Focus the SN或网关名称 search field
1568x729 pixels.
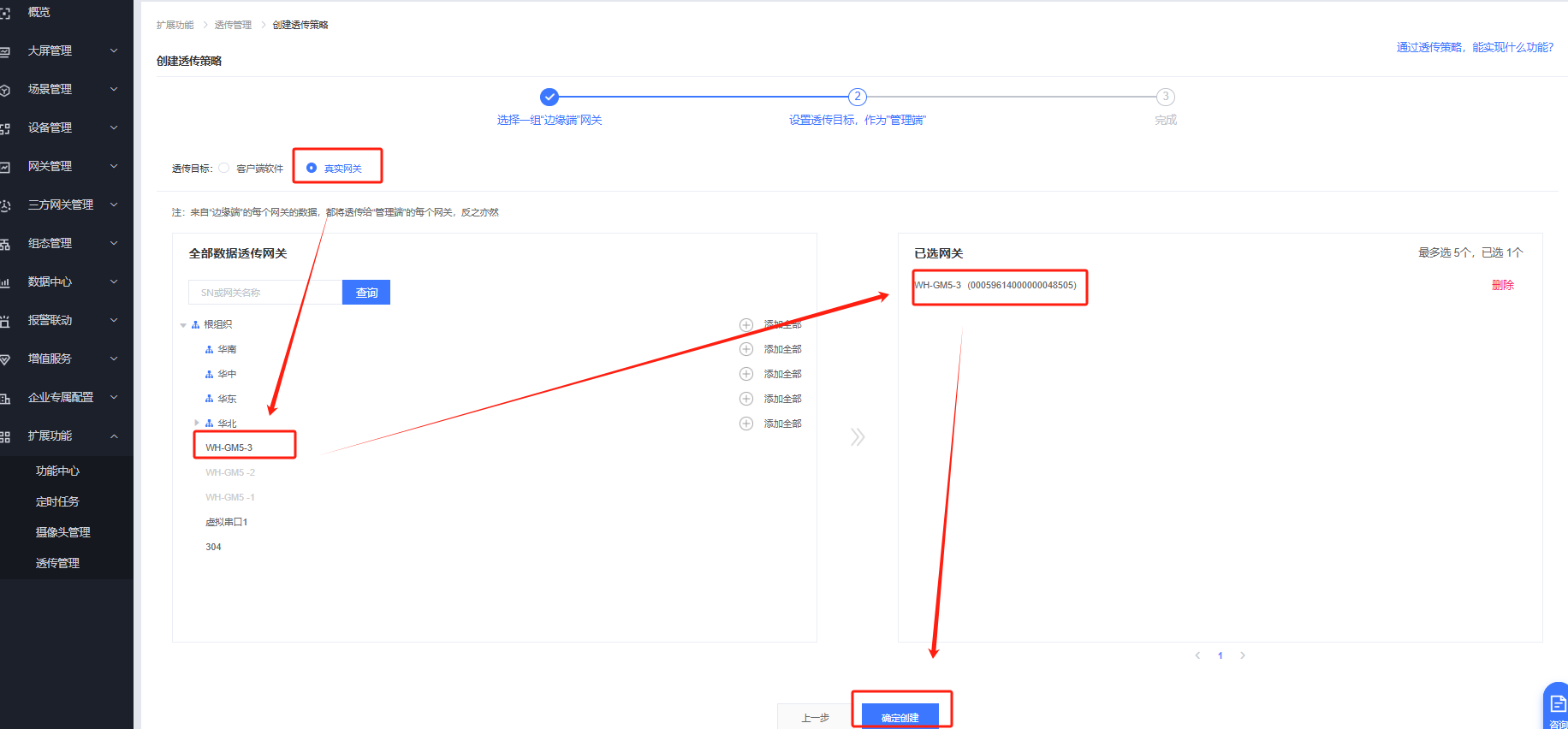(x=265, y=293)
